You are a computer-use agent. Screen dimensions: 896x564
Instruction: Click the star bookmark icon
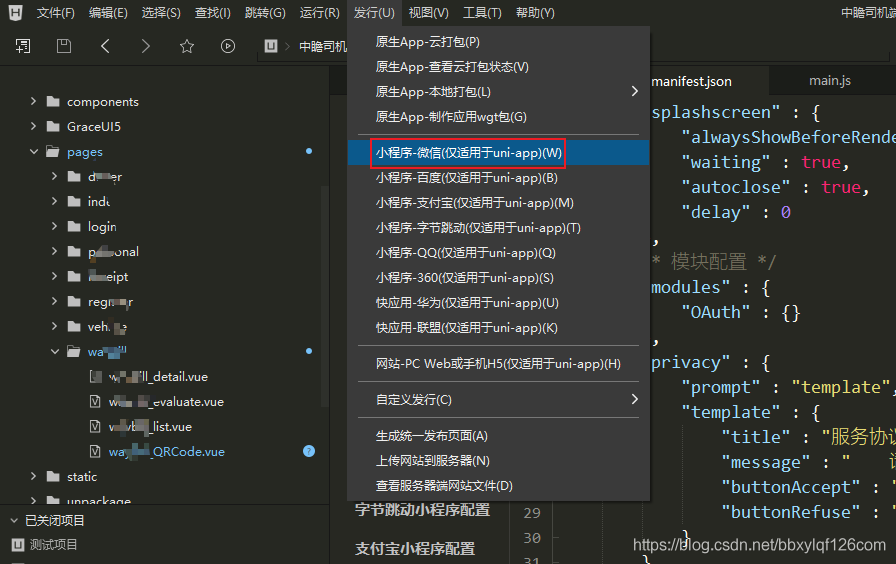point(187,46)
